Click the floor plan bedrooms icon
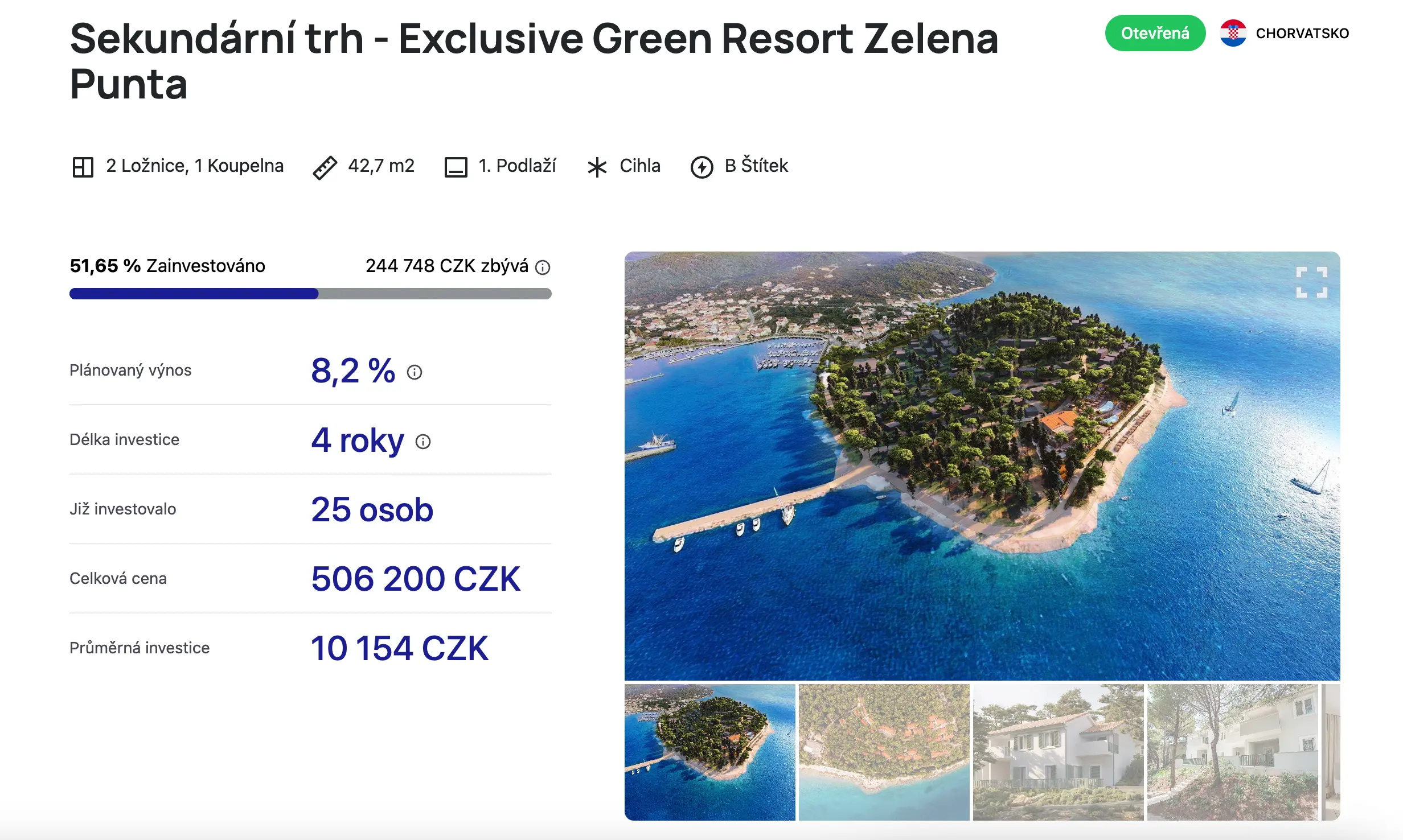The height and width of the screenshot is (840, 1403). tap(83, 167)
